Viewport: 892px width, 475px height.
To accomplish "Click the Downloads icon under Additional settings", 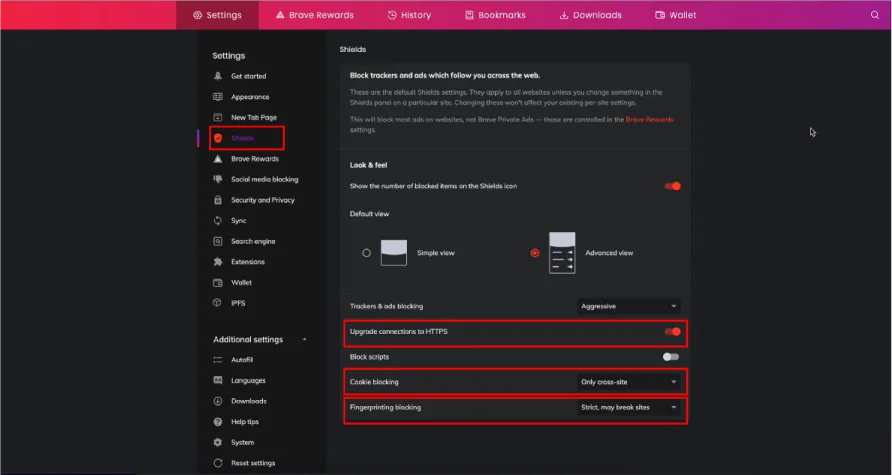I will [x=218, y=401].
